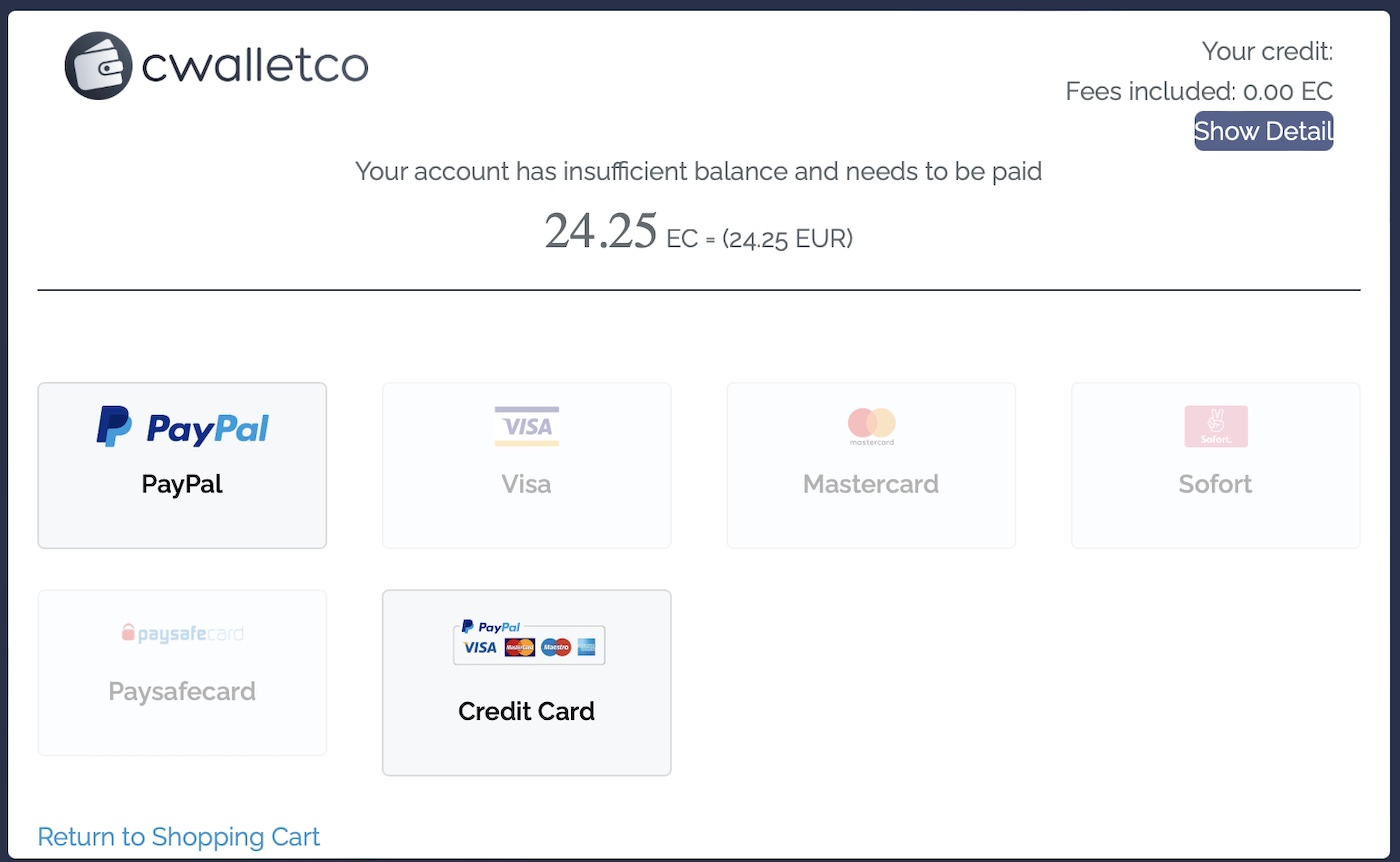Pick the Mastercard circles logo
The height and width of the screenshot is (862, 1400).
point(871,424)
